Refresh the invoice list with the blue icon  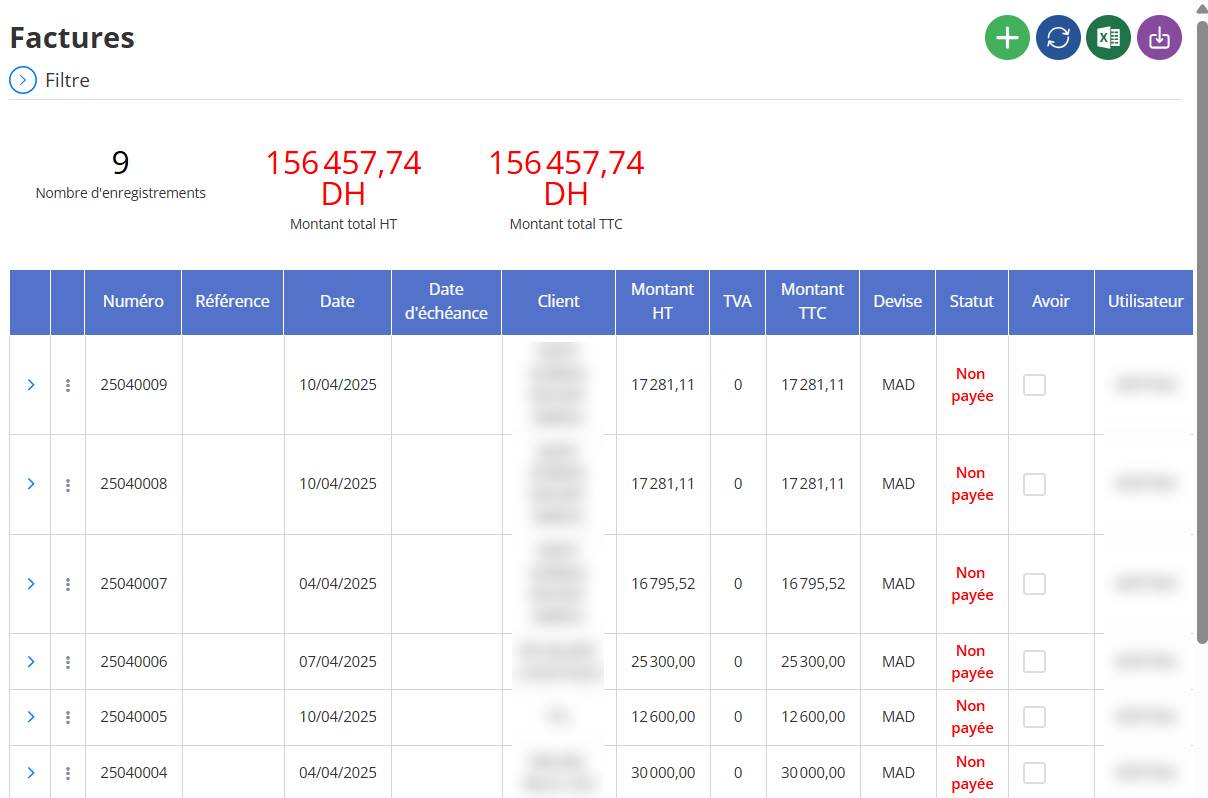(x=1058, y=38)
